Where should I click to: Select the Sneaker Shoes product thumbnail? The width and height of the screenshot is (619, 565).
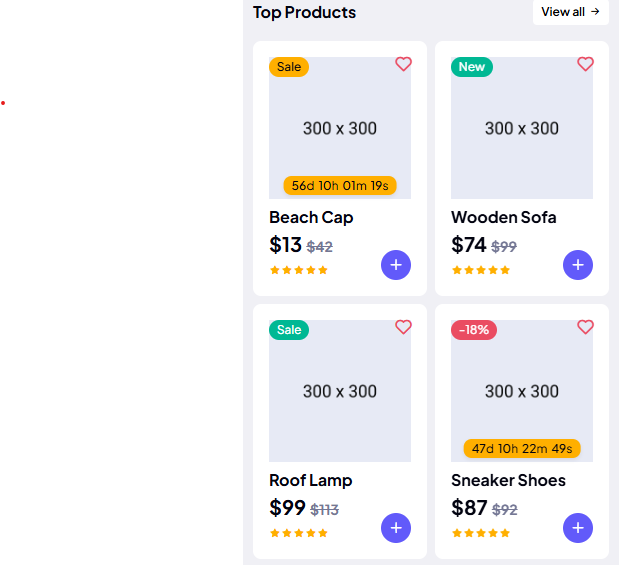522,391
